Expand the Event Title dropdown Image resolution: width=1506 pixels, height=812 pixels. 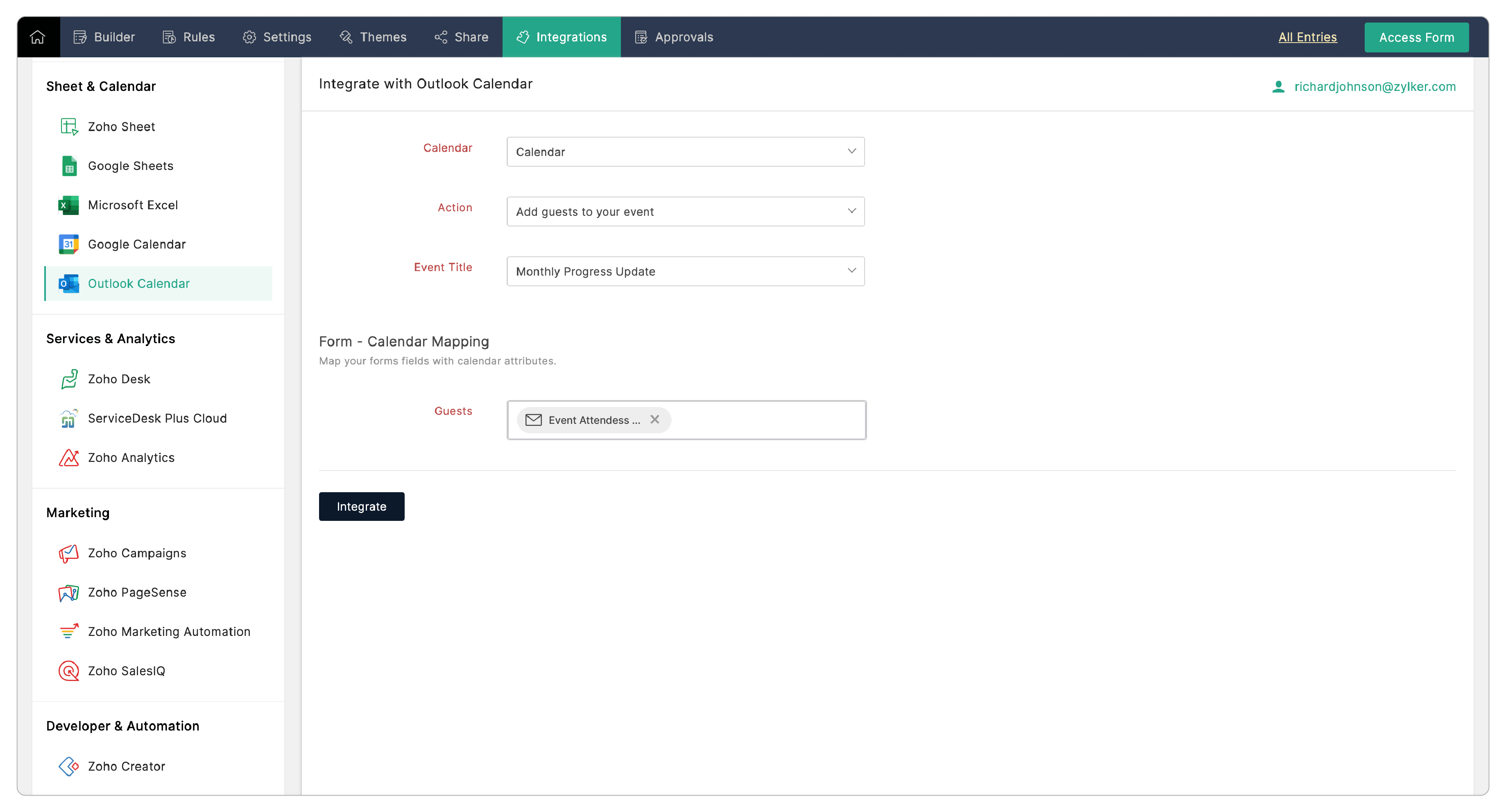(685, 271)
